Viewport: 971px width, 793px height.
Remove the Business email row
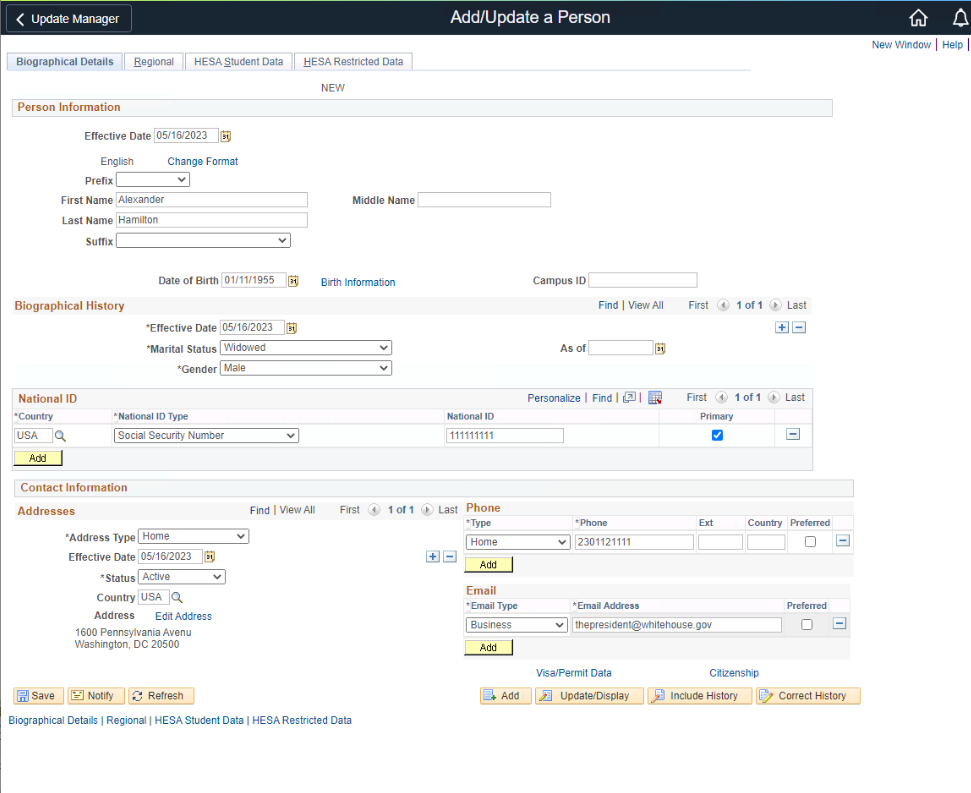click(x=839, y=623)
